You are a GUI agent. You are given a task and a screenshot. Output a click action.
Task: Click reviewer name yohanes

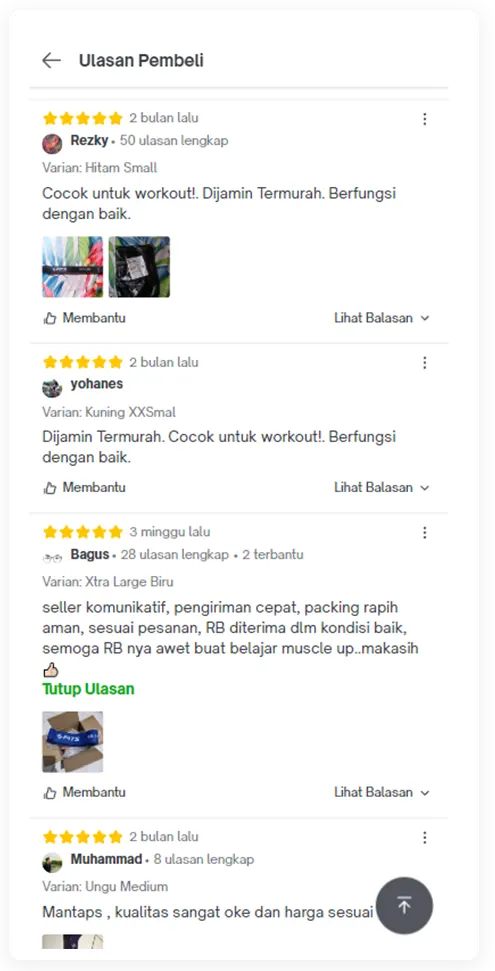coord(97,384)
